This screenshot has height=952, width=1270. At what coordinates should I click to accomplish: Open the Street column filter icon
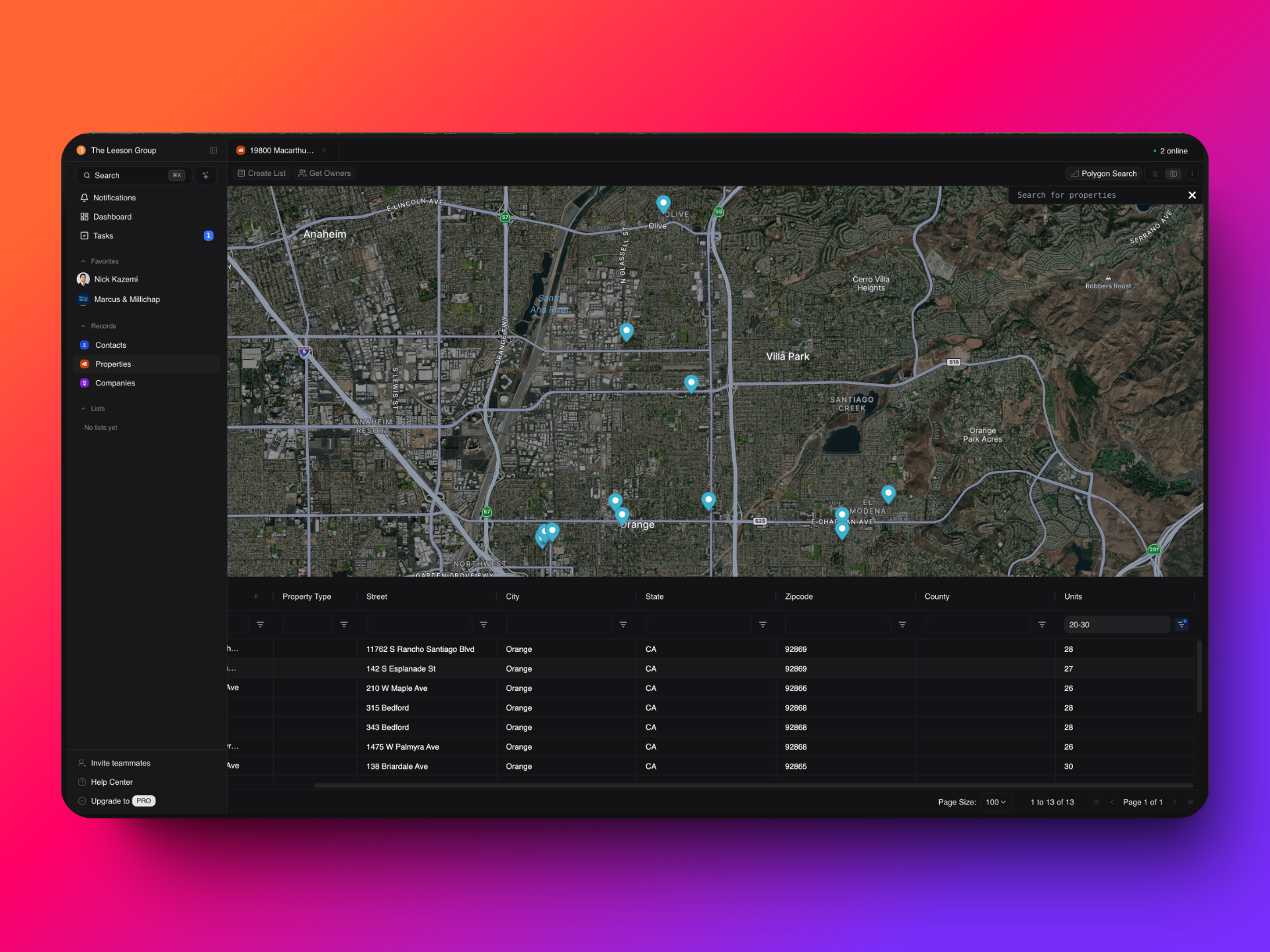pos(484,624)
